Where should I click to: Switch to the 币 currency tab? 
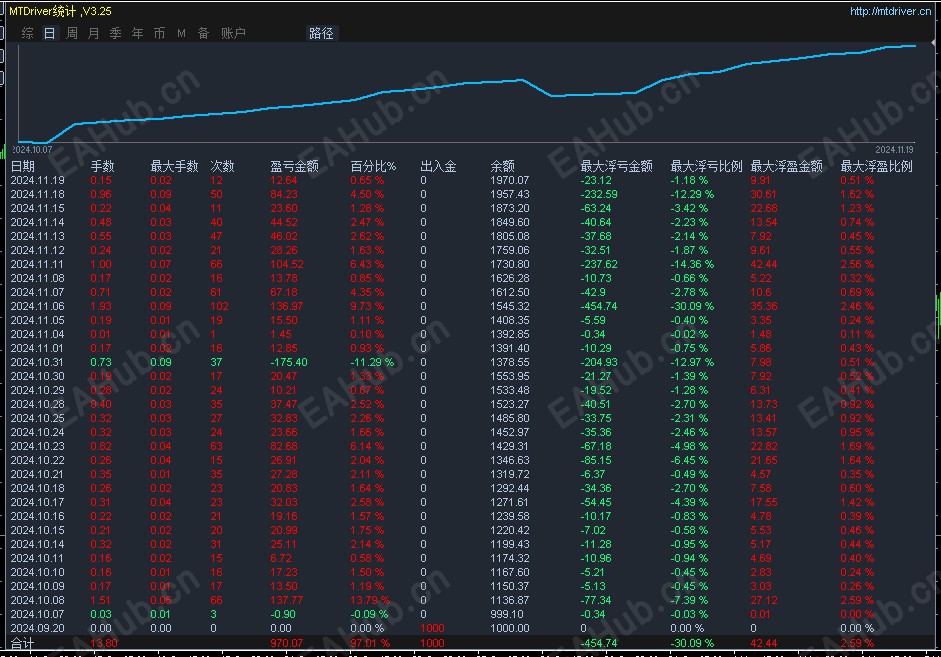pos(160,34)
